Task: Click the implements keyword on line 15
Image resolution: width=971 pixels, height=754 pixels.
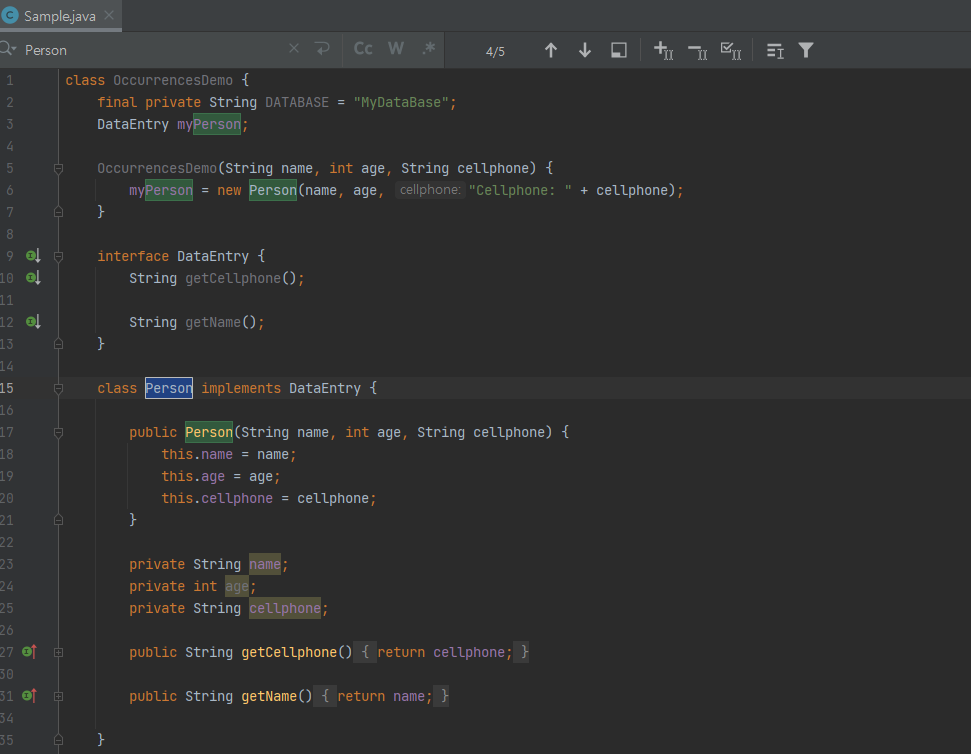Action: point(241,388)
